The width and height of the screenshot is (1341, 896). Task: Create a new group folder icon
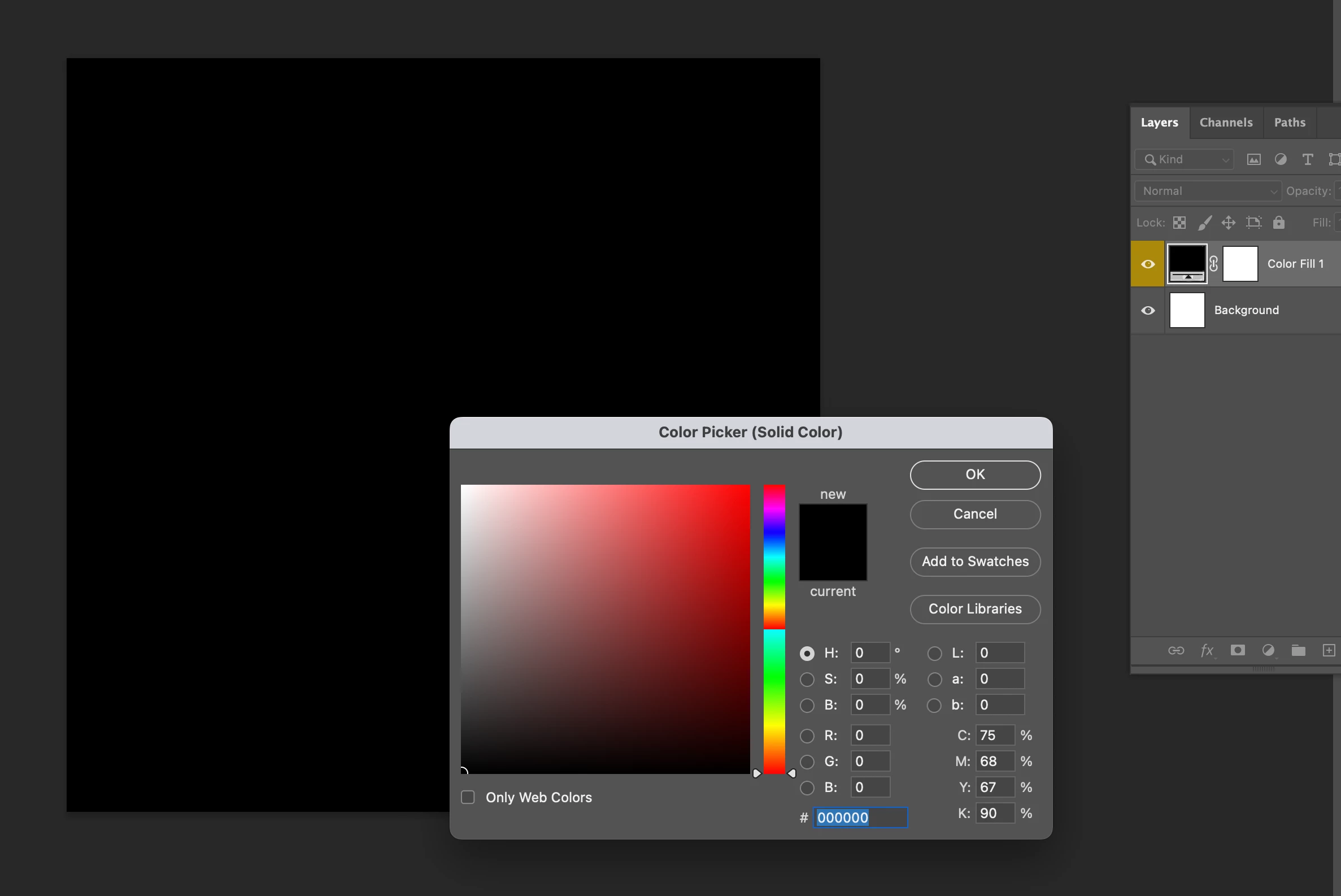[1298, 650]
